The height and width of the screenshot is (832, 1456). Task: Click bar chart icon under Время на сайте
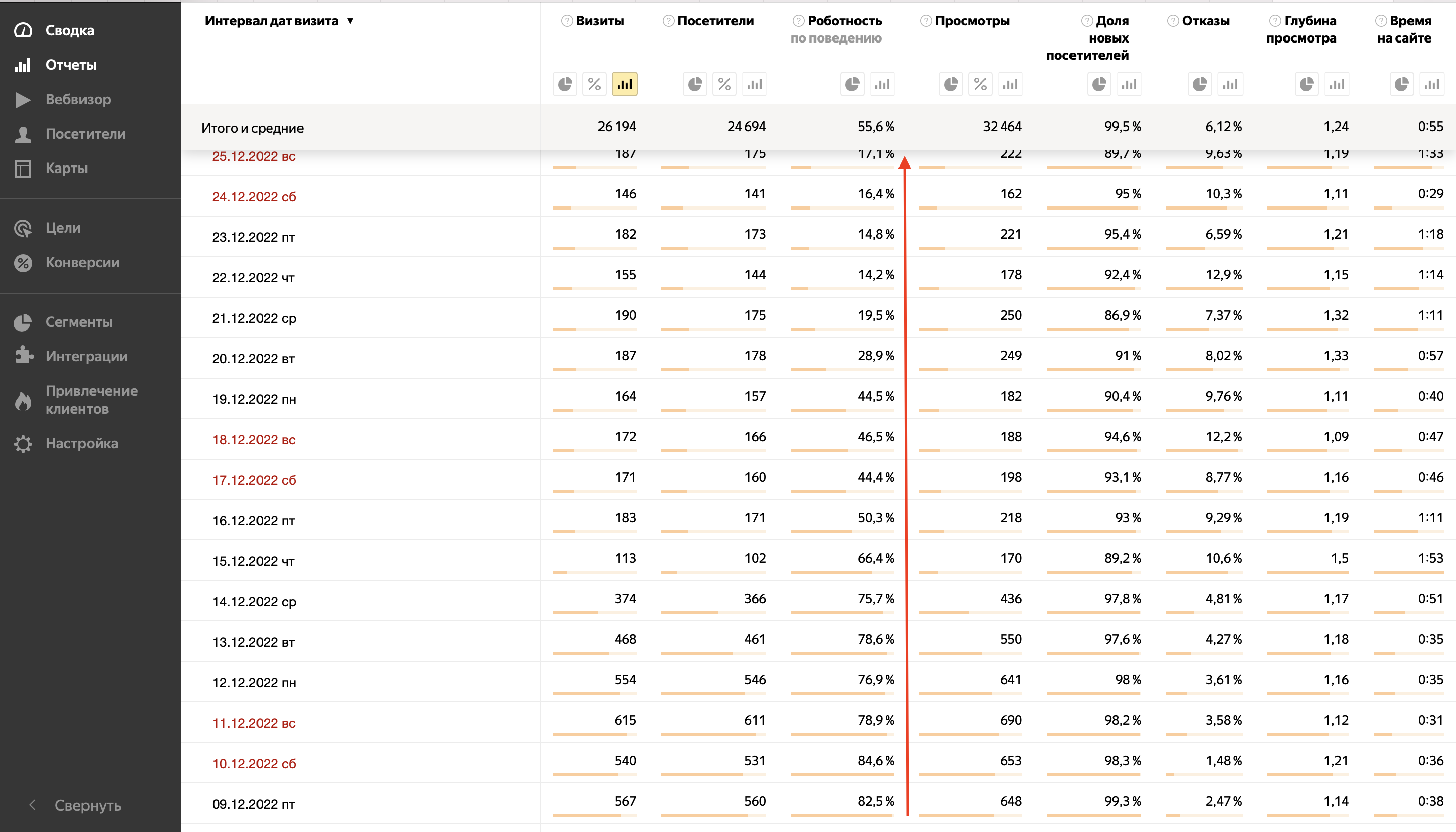[x=1431, y=85]
